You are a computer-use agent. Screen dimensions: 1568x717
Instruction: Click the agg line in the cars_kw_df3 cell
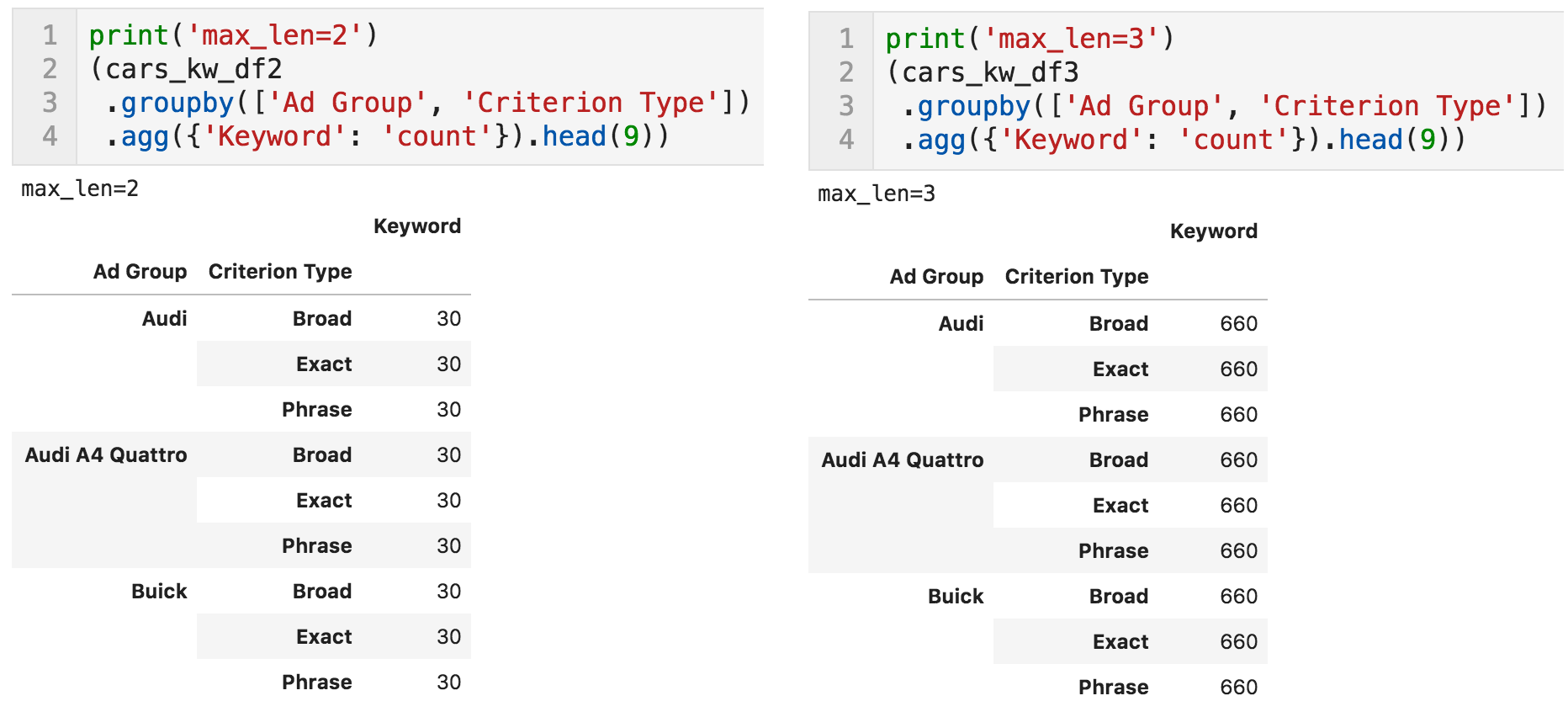point(1184,140)
